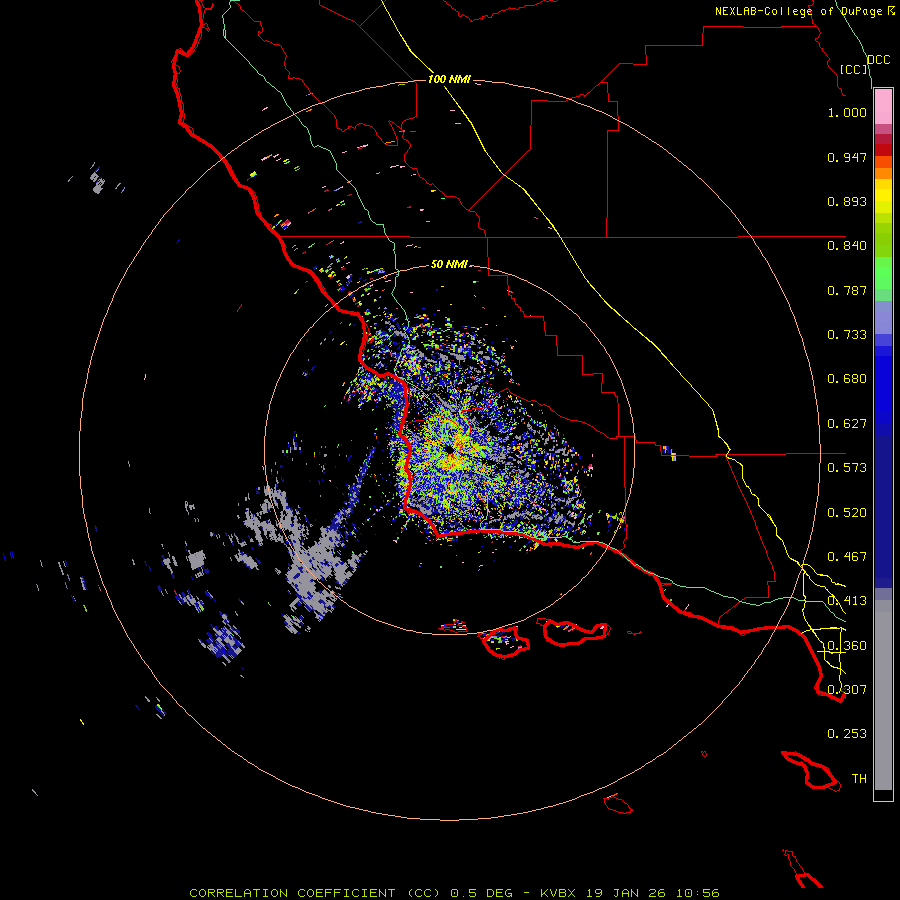Click the 0.253 color scale value

tap(847, 734)
